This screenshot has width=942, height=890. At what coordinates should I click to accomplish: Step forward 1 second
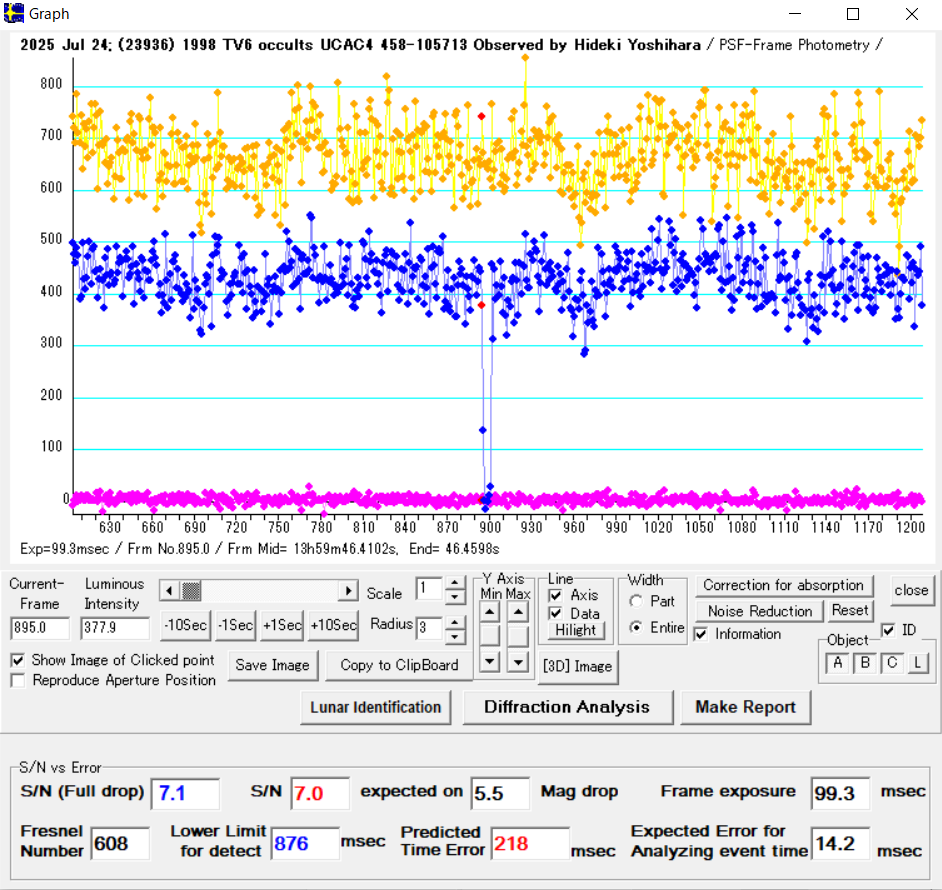(283, 625)
